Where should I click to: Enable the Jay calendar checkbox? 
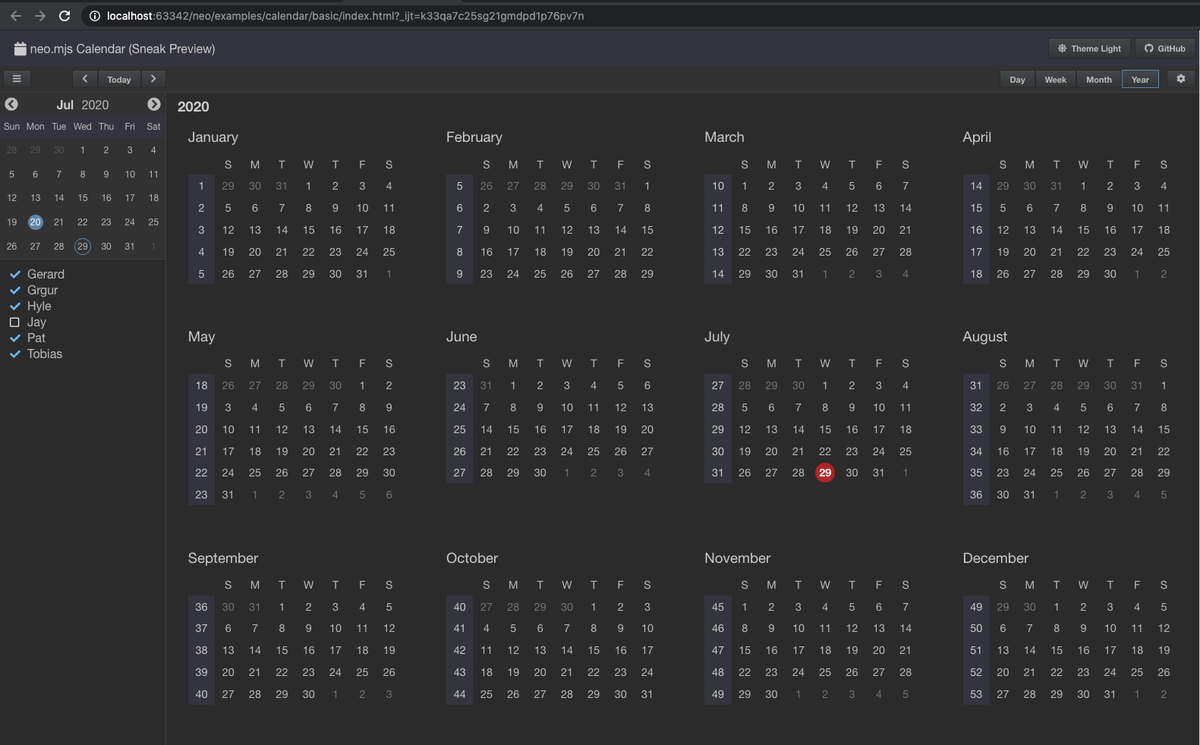pos(14,322)
